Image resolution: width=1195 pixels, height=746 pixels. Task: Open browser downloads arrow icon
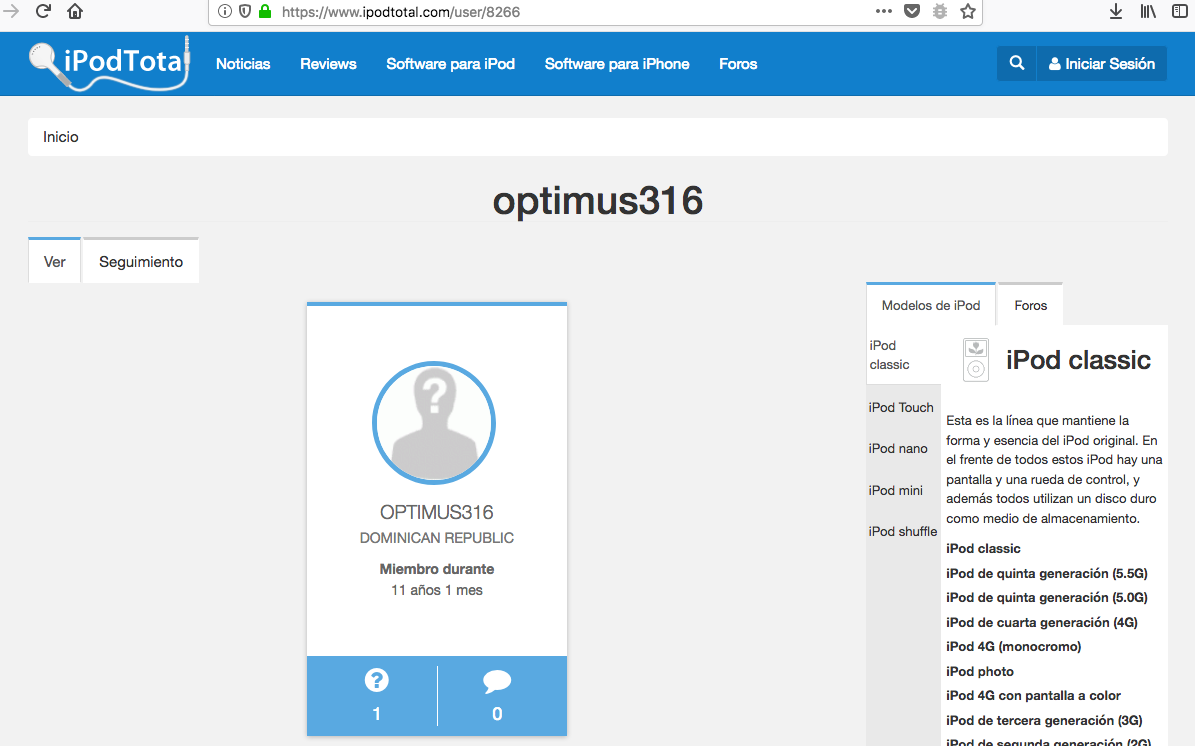coord(1116,11)
